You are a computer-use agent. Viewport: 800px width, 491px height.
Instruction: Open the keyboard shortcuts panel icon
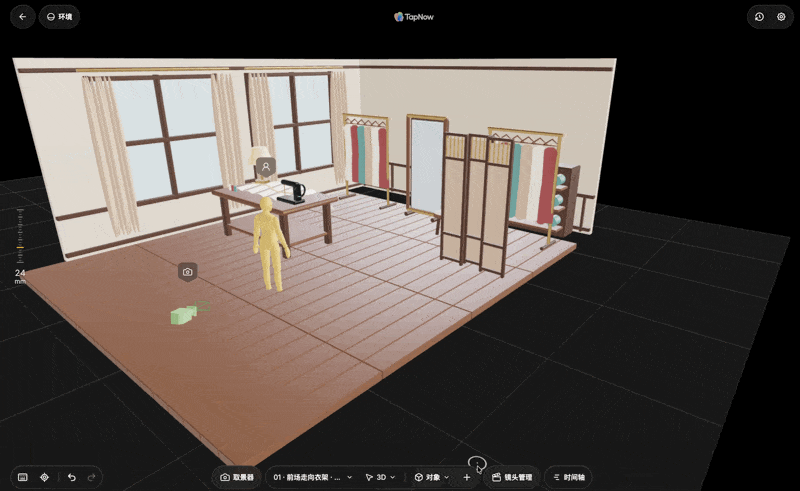pyautogui.click(x=22, y=477)
